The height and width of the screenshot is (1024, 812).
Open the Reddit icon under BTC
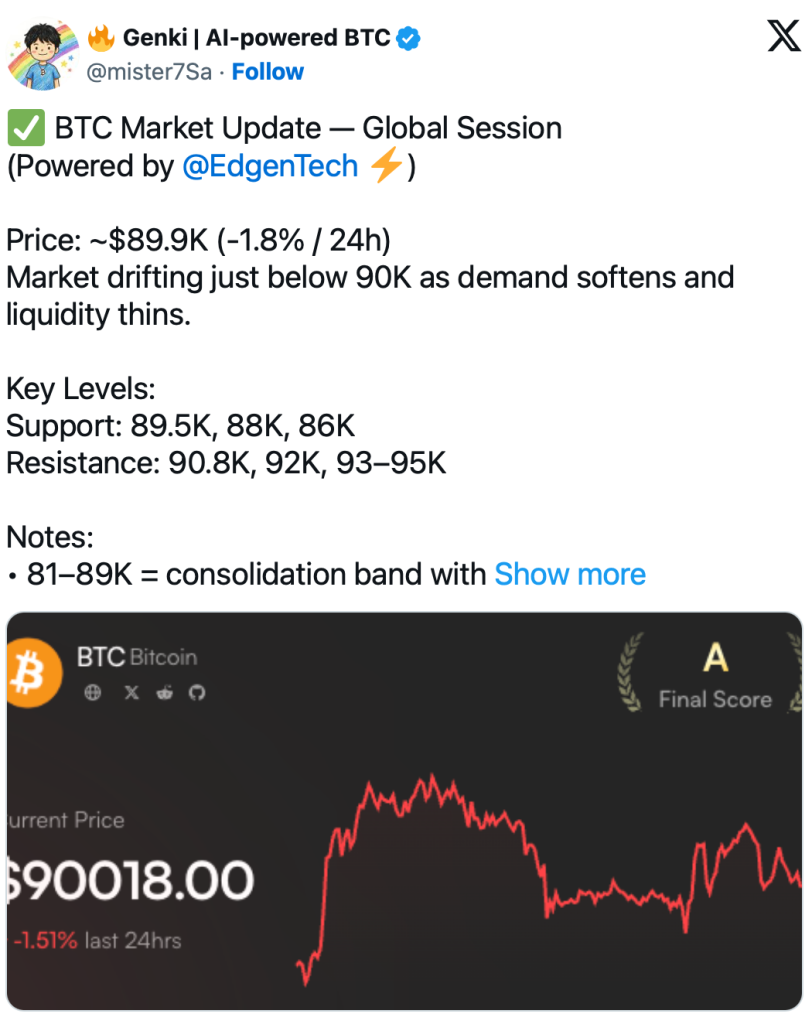click(164, 692)
